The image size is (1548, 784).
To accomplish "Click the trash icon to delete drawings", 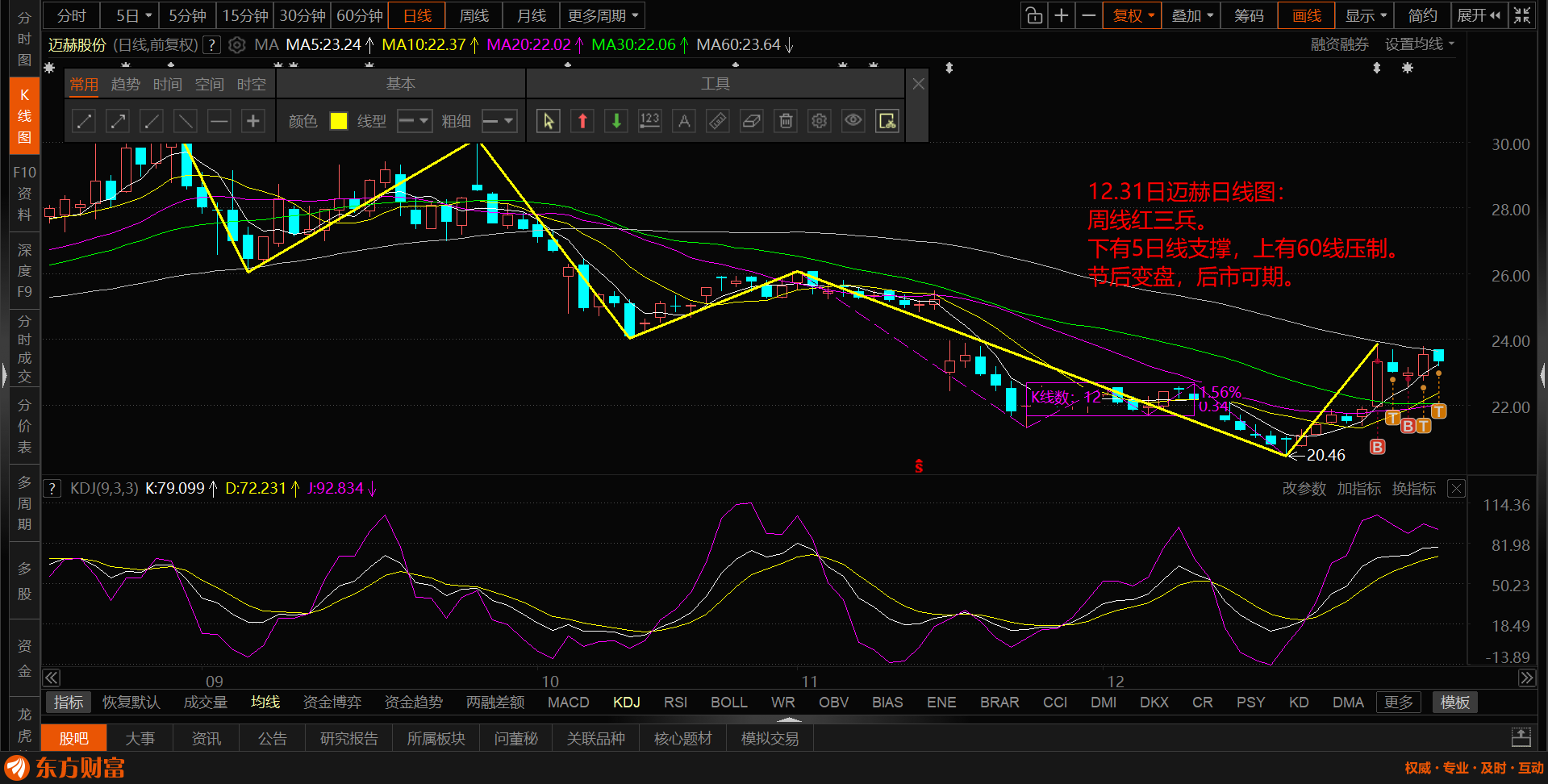I will pos(786,121).
